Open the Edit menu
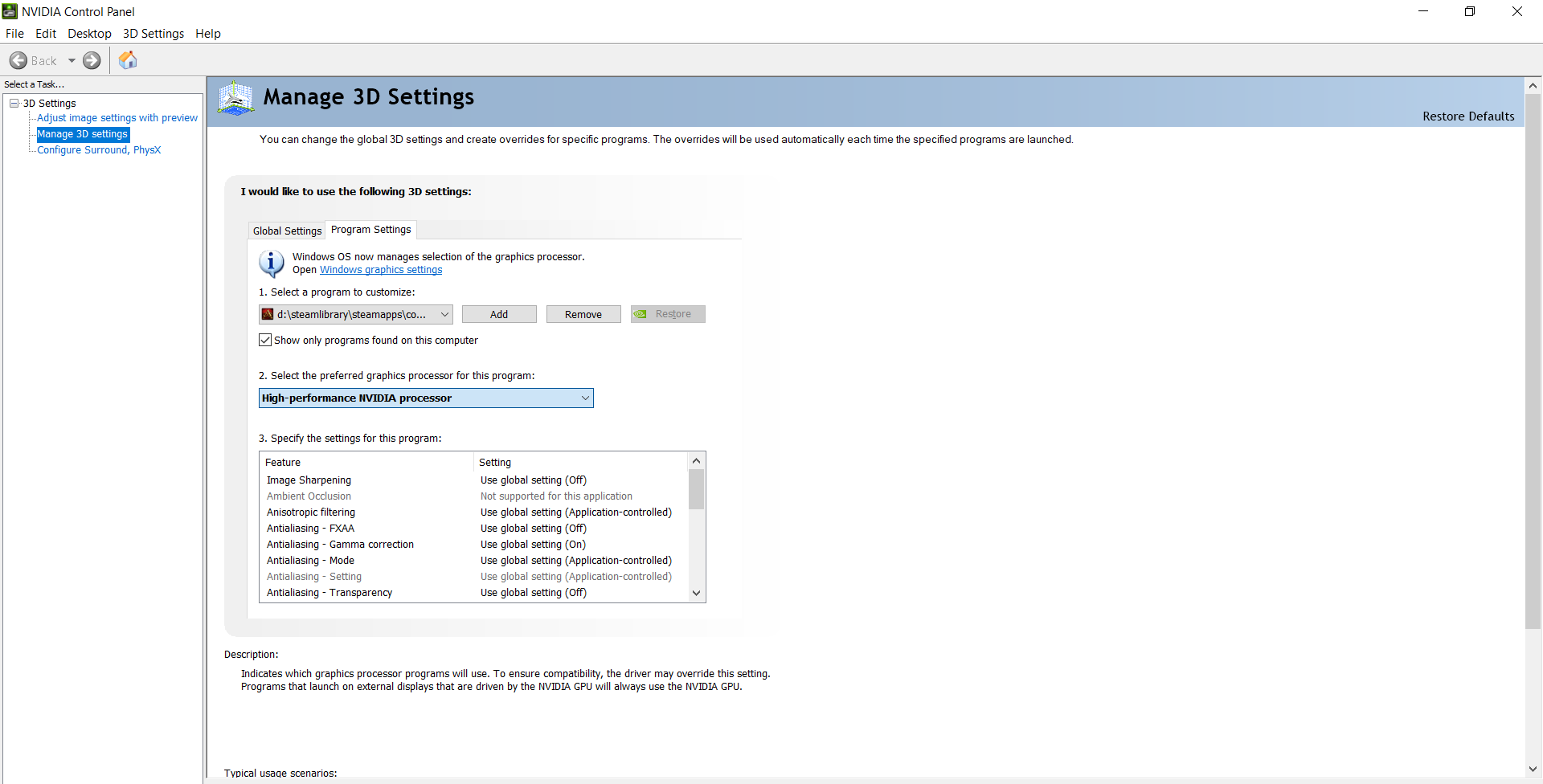 point(46,33)
